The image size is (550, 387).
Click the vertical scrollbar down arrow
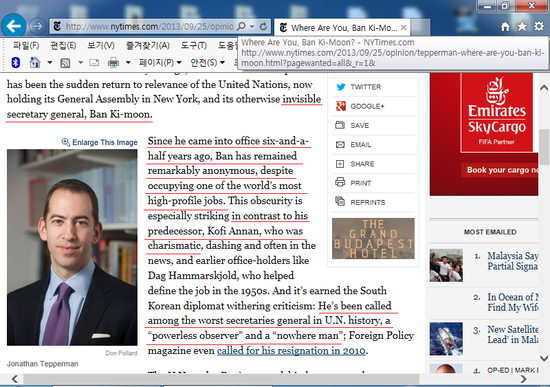point(544,358)
